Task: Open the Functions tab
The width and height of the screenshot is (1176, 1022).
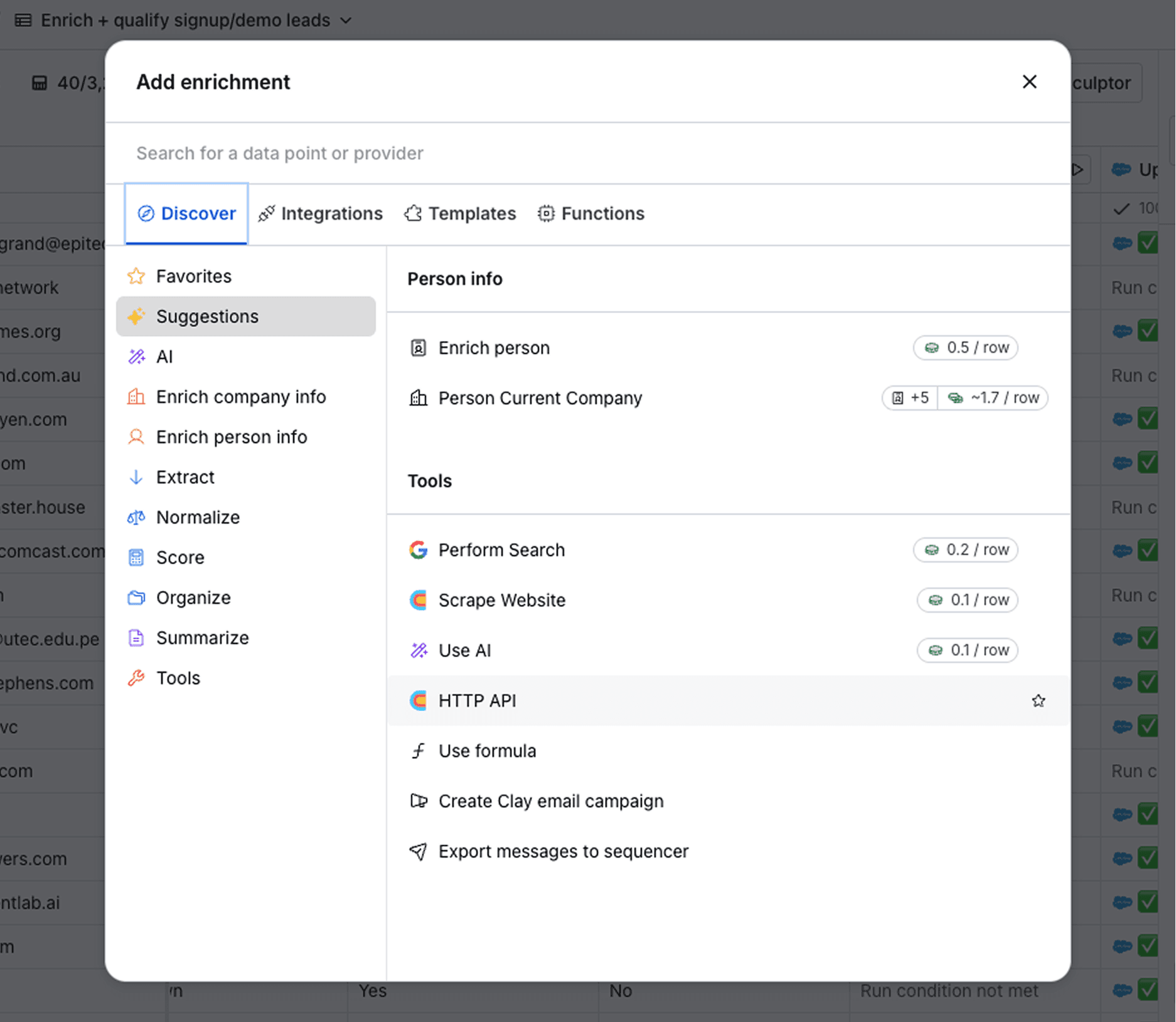Action: (591, 213)
